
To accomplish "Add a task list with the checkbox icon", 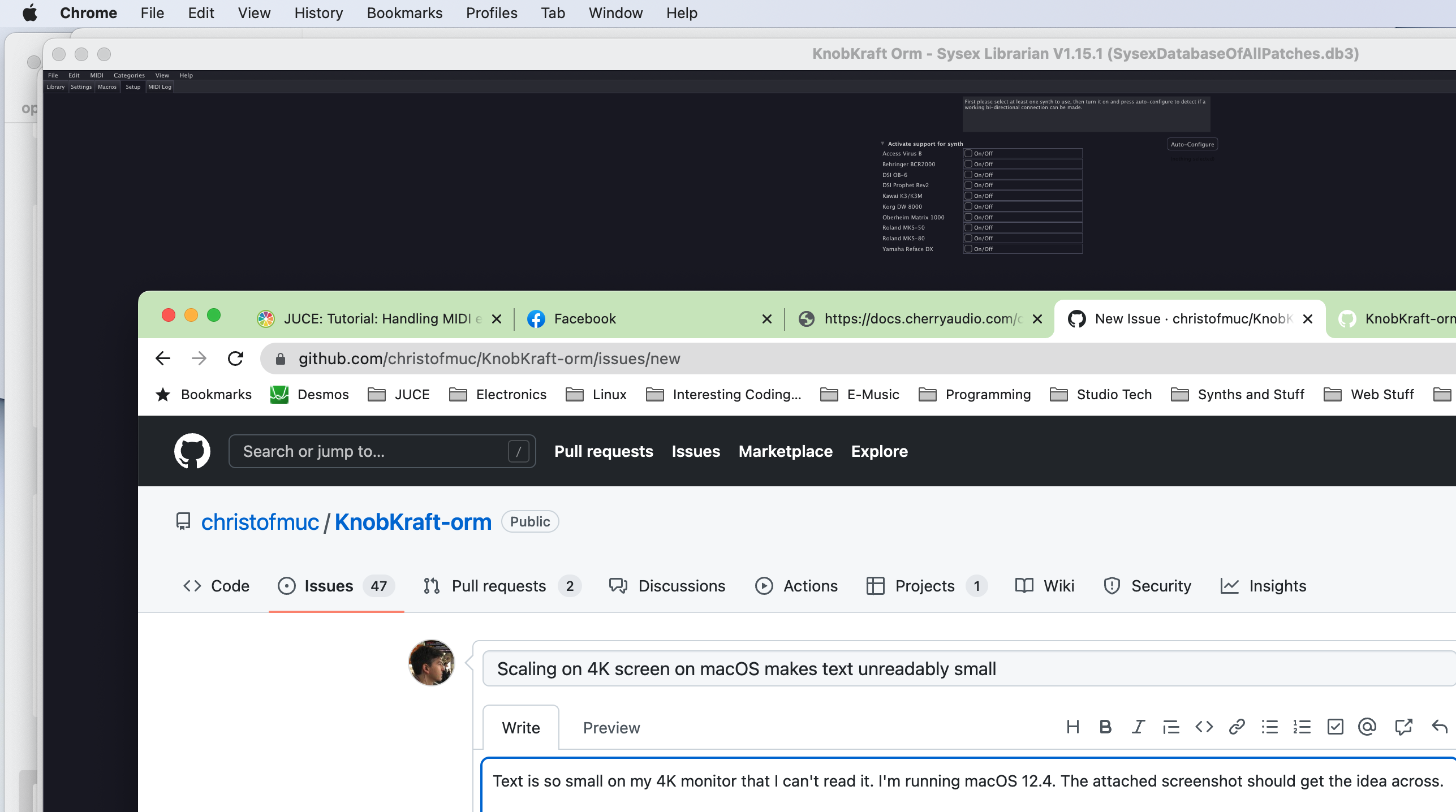I will [1335, 727].
